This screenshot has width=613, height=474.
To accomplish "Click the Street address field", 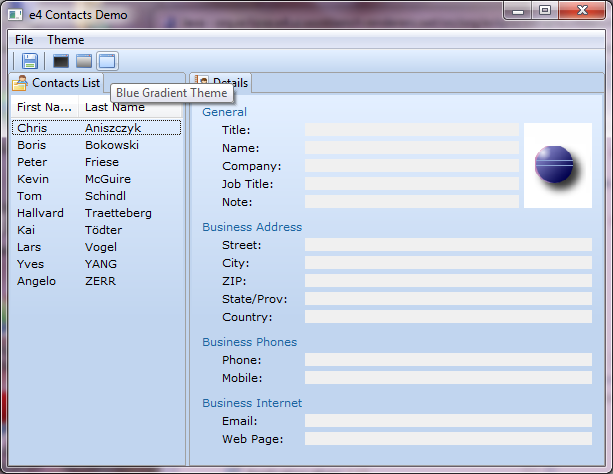I will click(447, 245).
